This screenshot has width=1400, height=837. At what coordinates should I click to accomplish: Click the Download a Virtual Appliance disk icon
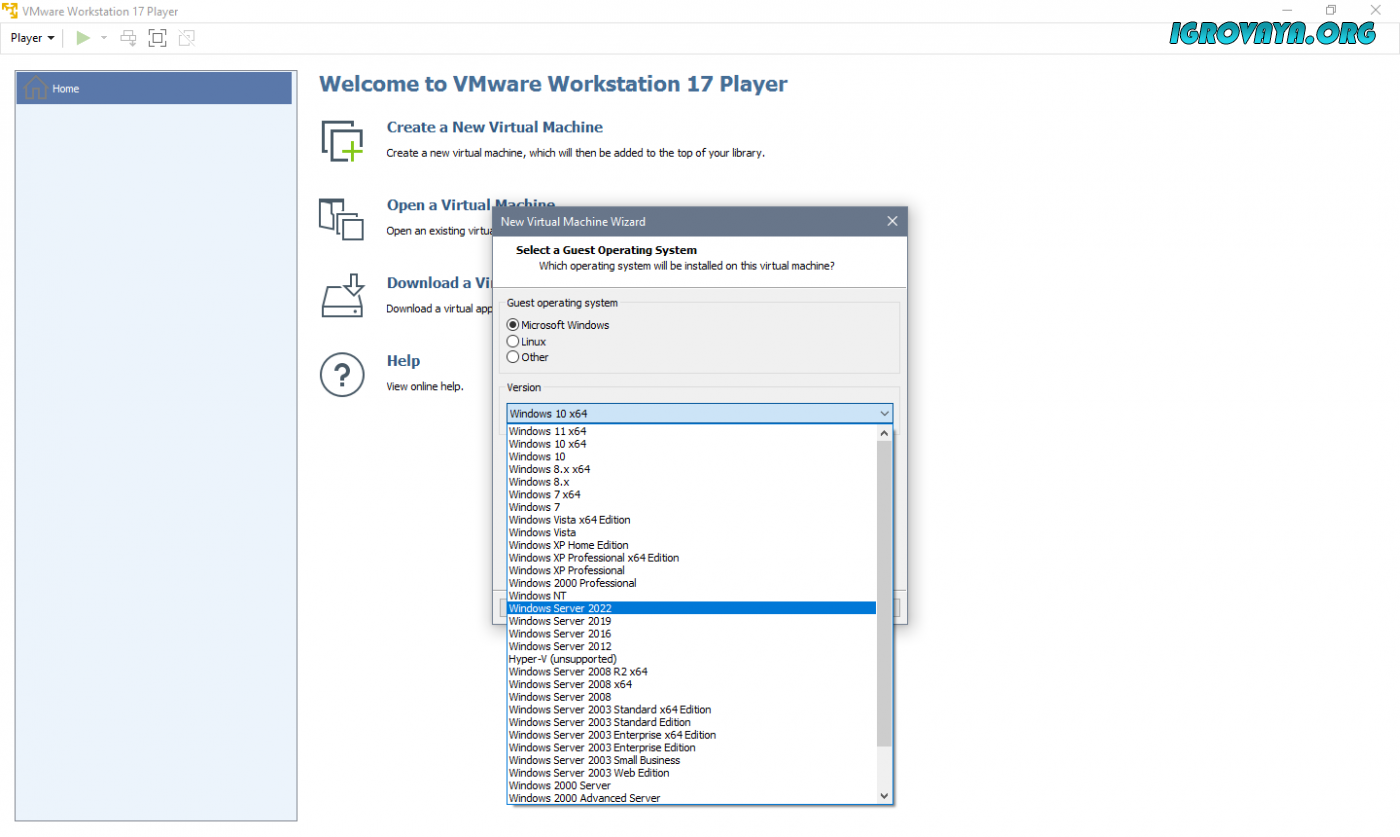pos(342,296)
